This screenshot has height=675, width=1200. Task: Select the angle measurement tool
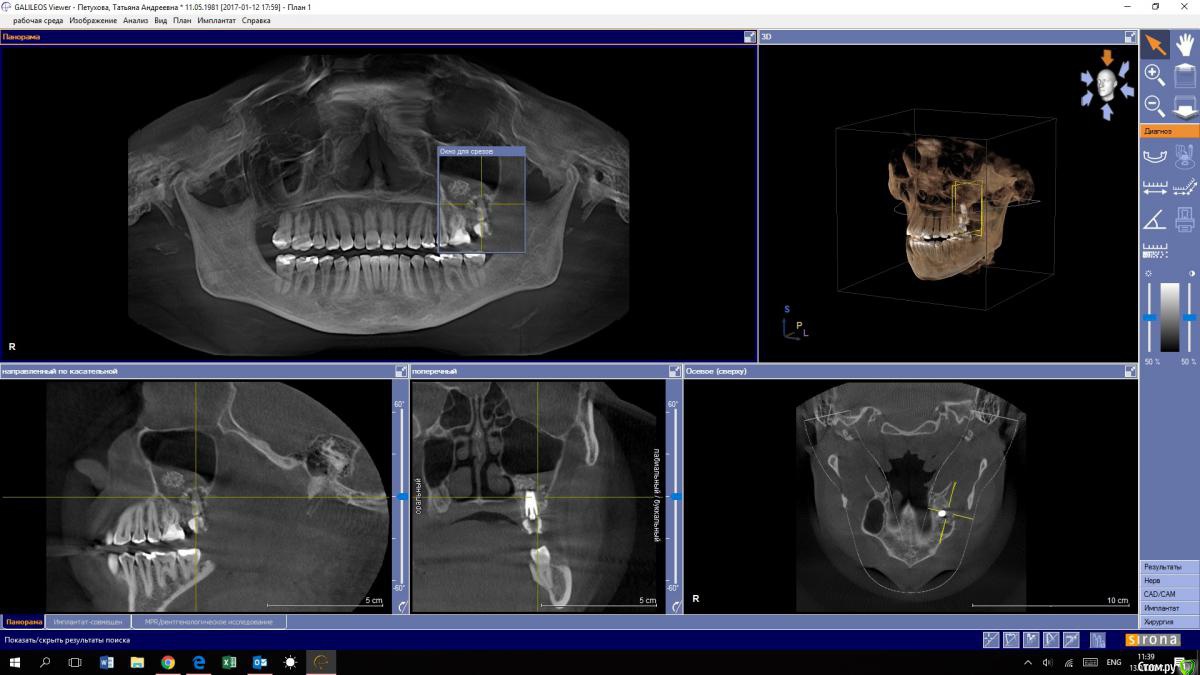(1154, 219)
